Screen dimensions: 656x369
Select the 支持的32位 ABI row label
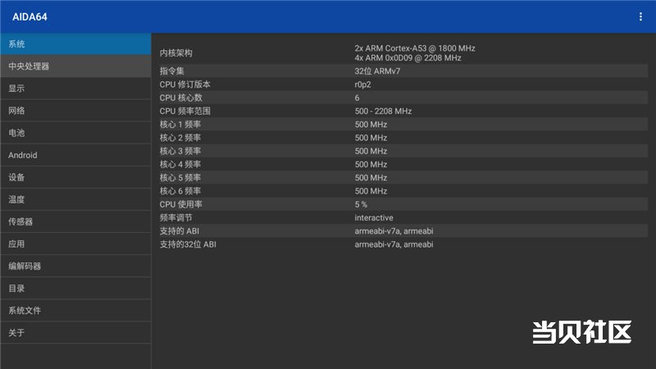point(188,245)
